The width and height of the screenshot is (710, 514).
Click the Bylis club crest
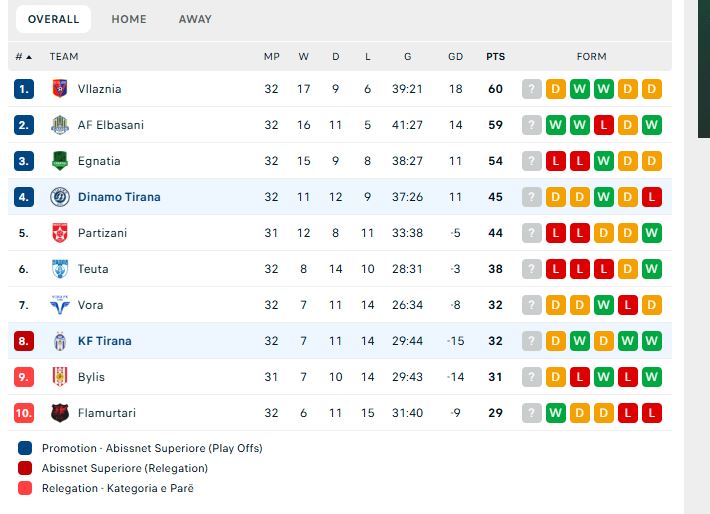[60, 377]
